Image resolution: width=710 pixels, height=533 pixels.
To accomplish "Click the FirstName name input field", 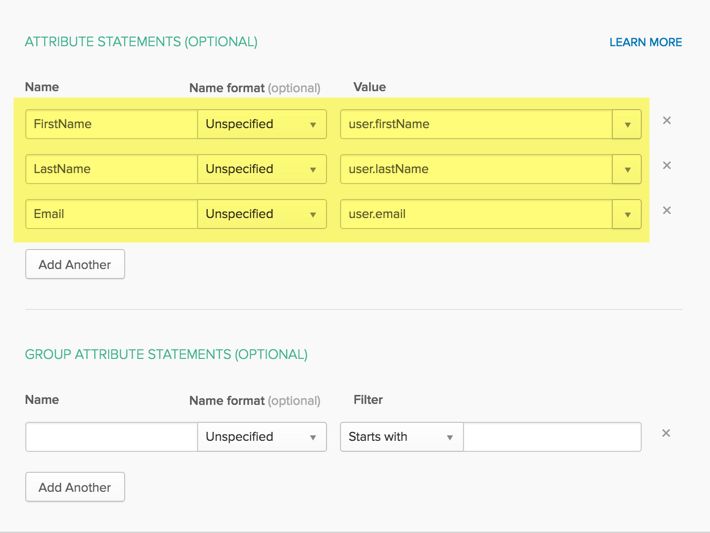I will (x=111, y=124).
